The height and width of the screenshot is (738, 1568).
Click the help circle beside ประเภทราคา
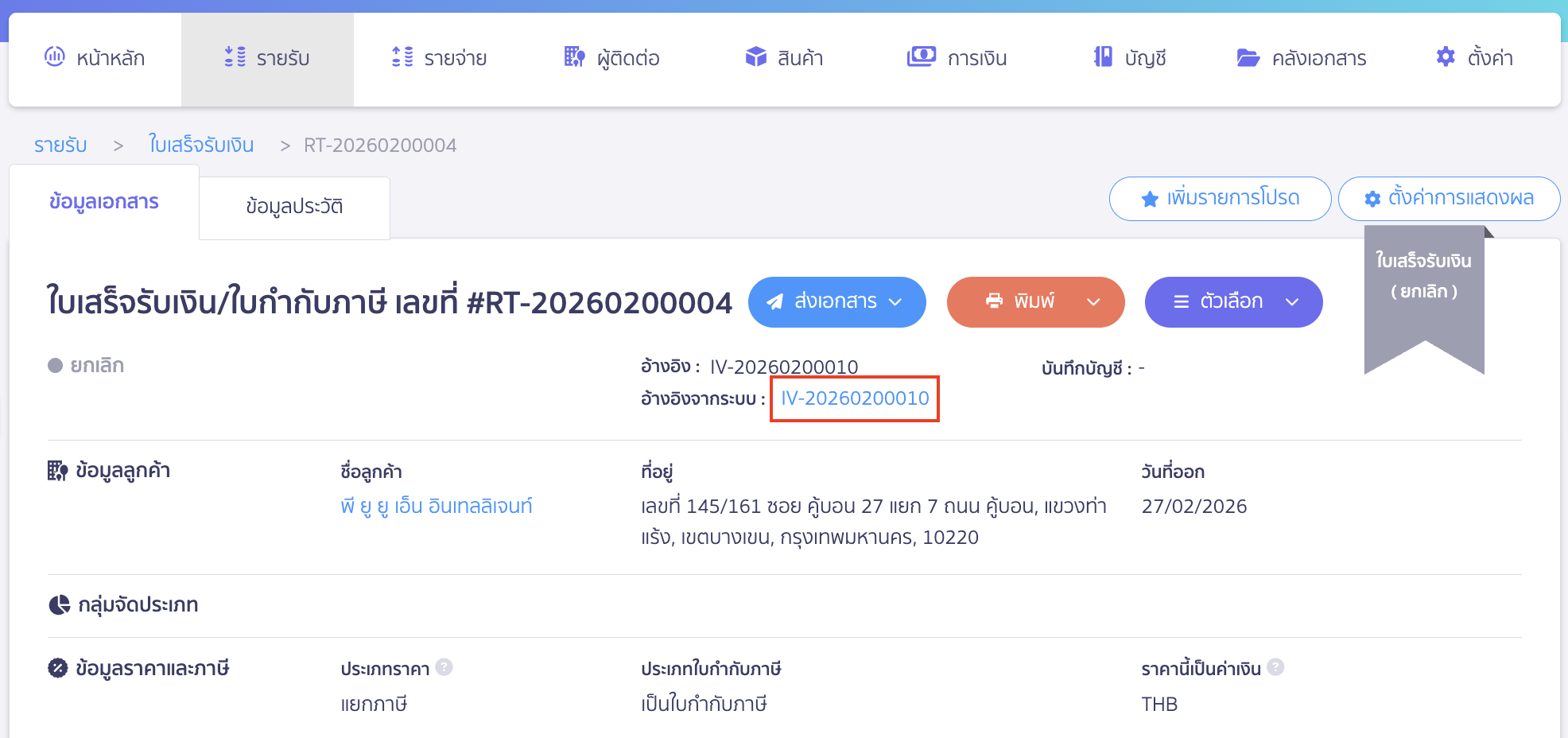[x=445, y=668]
